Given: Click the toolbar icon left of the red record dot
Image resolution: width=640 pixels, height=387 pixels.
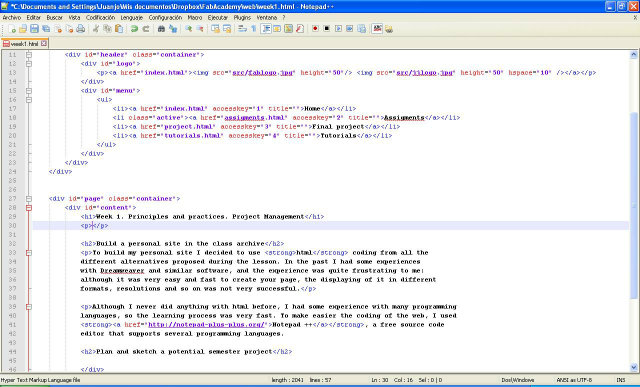Looking at the screenshot, I should [x=300, y=29].
